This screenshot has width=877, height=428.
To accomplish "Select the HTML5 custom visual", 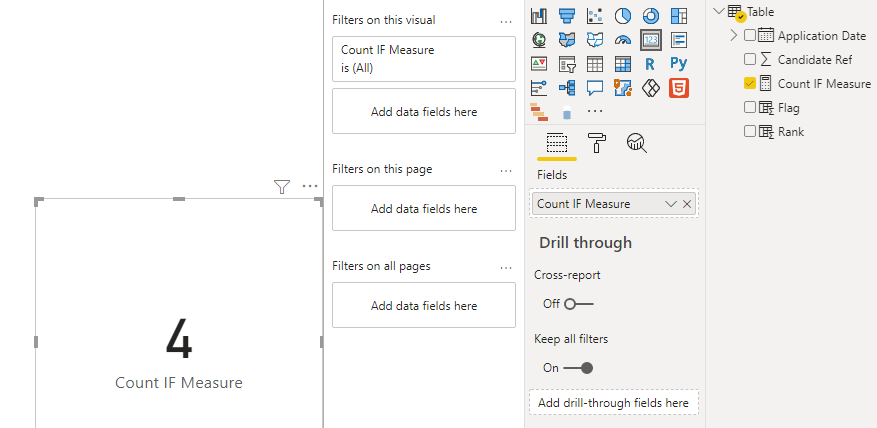I will pyautogui.click(x=678, y=88).
